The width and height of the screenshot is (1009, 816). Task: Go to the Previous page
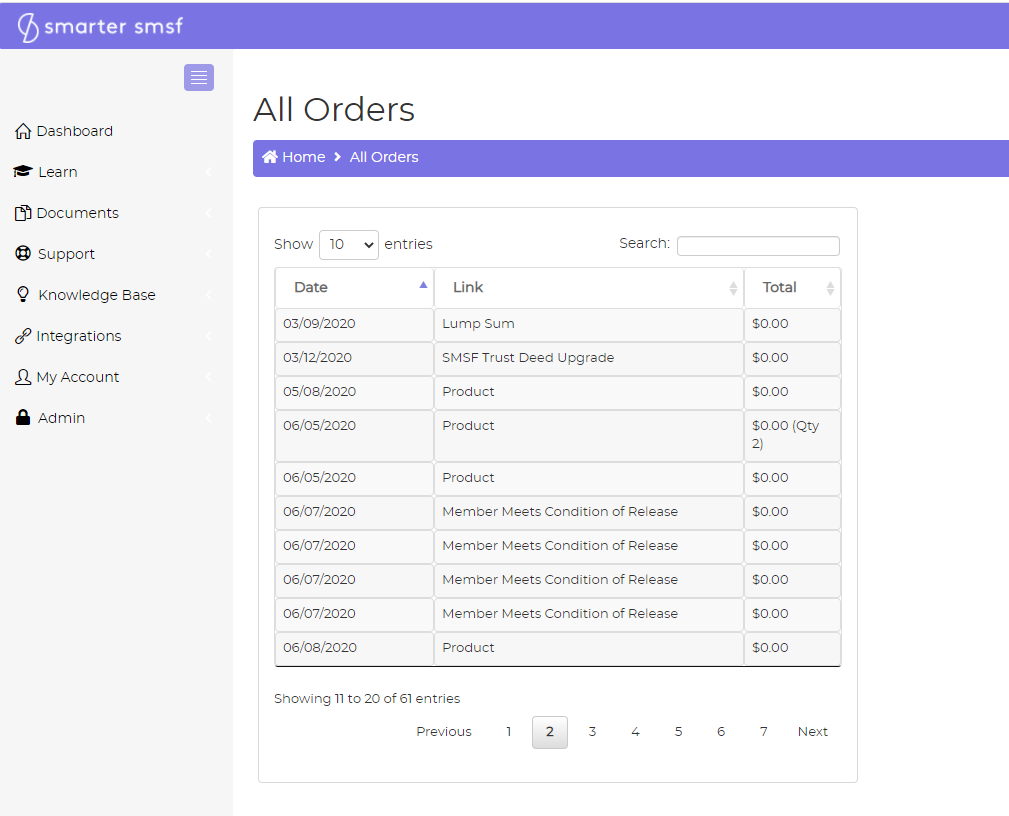click(x=444, y=732)
